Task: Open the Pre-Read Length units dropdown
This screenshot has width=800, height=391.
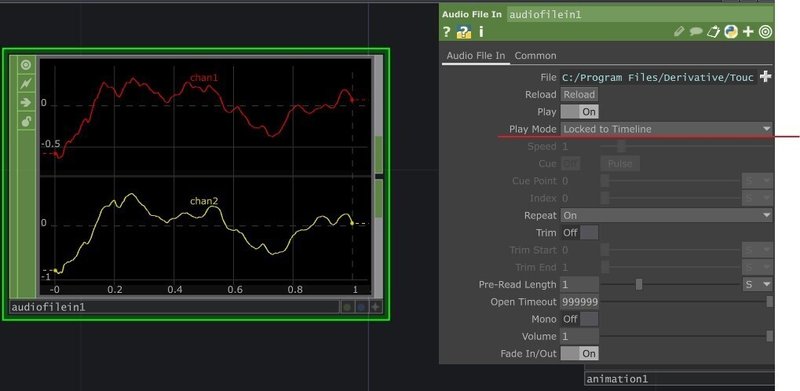Action: 758,284
